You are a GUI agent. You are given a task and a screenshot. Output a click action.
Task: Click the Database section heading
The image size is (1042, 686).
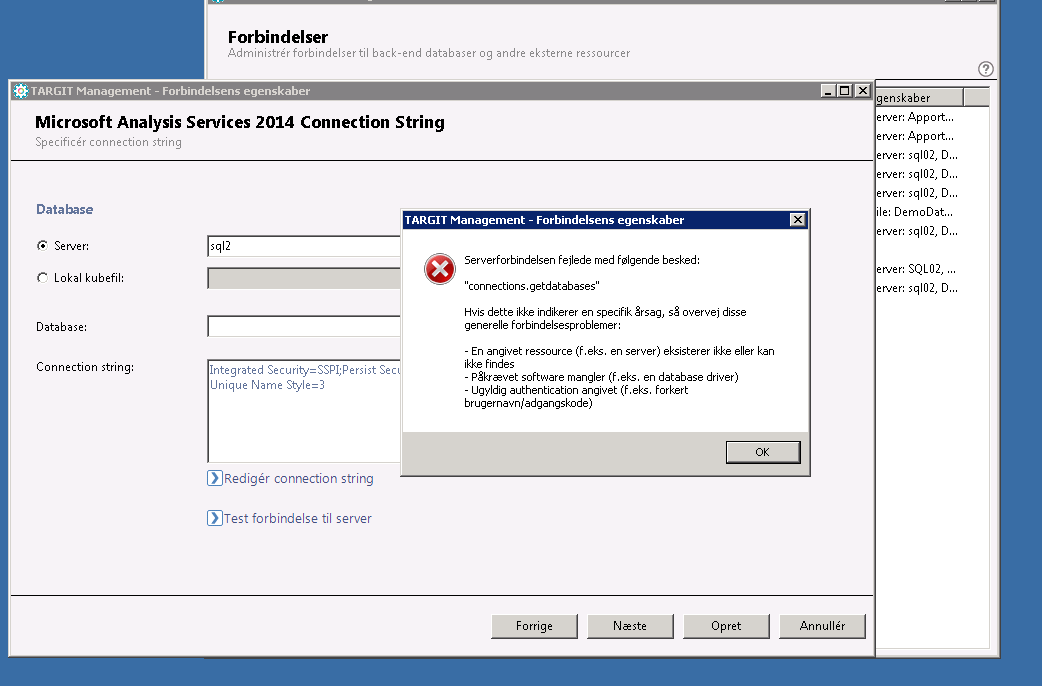coord(64,209)
